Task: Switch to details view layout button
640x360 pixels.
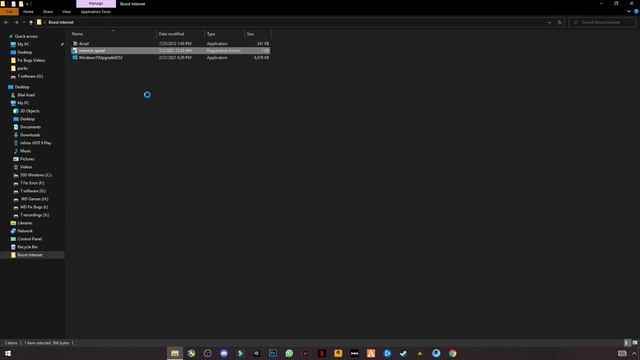Action: click(x=627, y=343)
